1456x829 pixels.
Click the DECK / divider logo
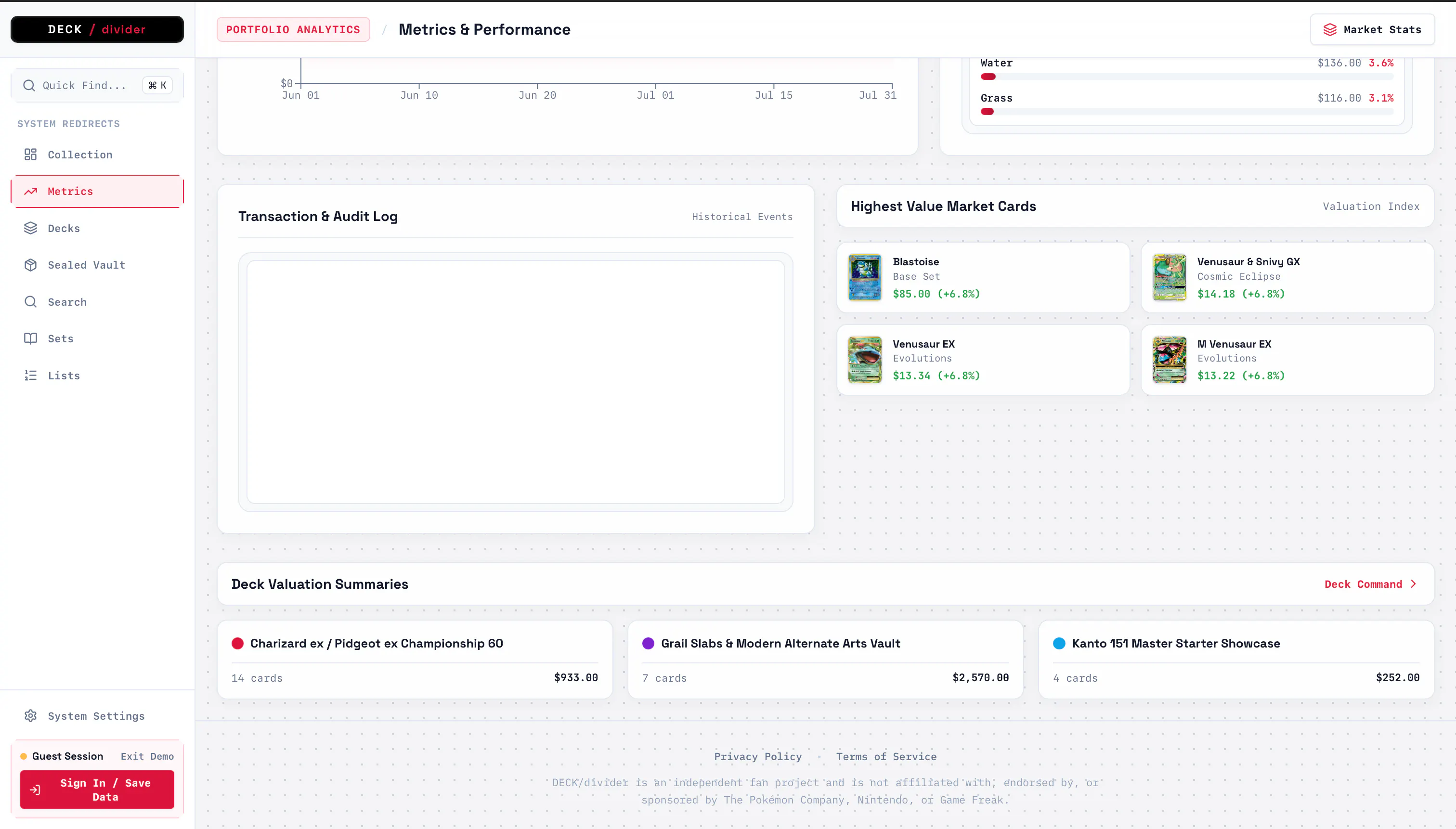pos(97,29)
